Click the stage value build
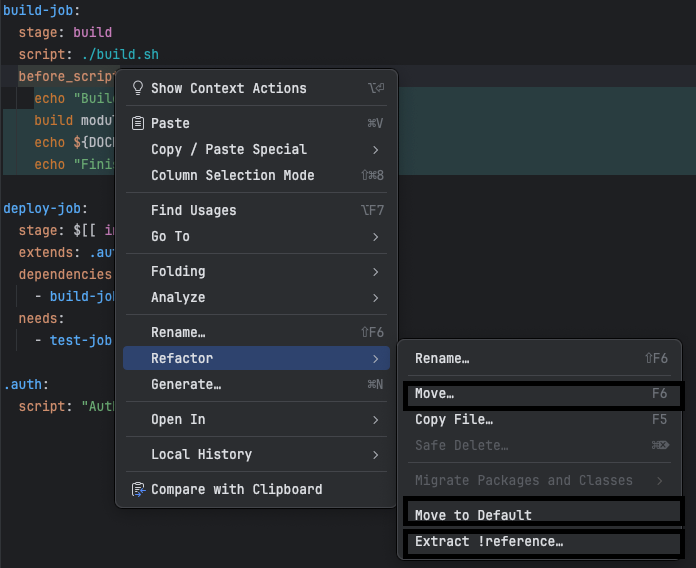Screen dimensions: 696x568 [92, 32]
